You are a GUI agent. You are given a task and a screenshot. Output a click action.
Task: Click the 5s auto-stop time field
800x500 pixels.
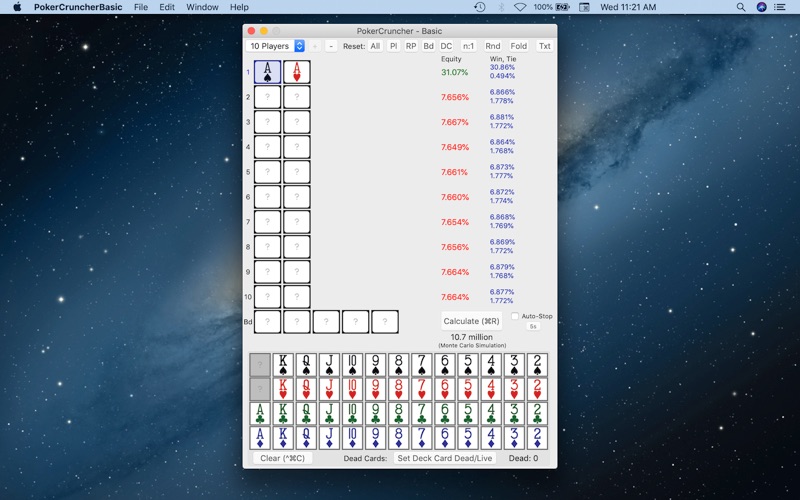(533, 327)
